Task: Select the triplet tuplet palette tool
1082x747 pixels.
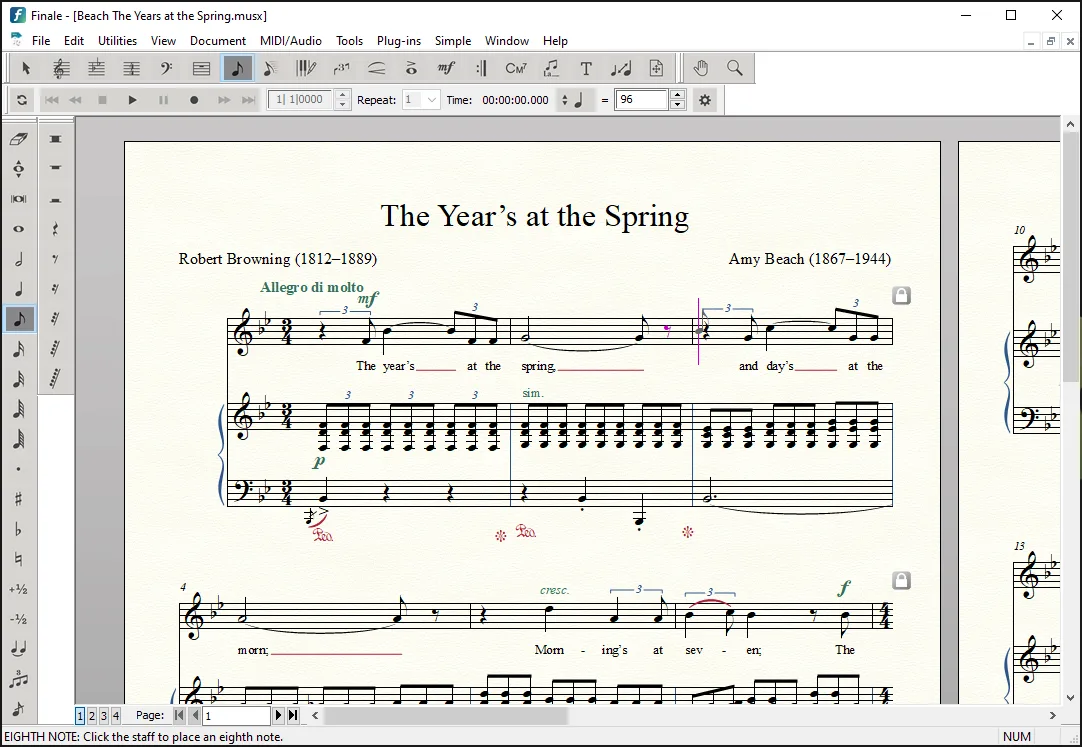Action: [19, 679]
